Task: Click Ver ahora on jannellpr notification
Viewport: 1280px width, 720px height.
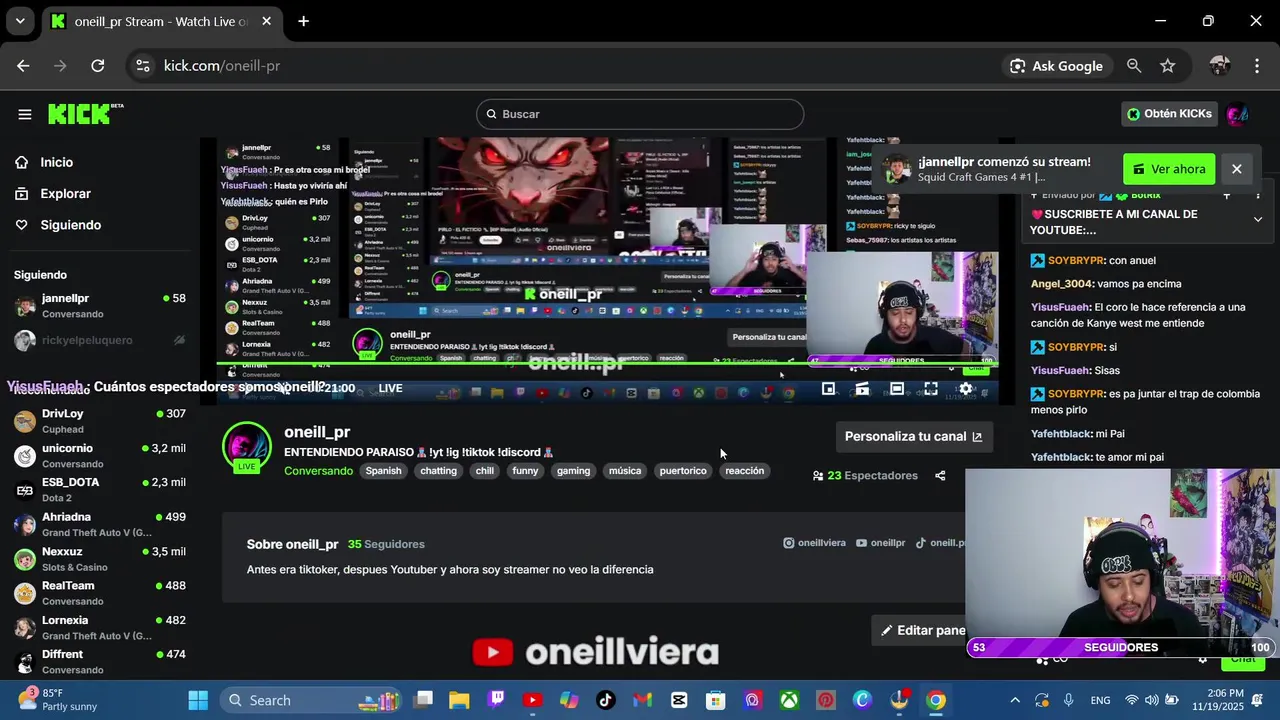Action: [x=1169, y=169]
